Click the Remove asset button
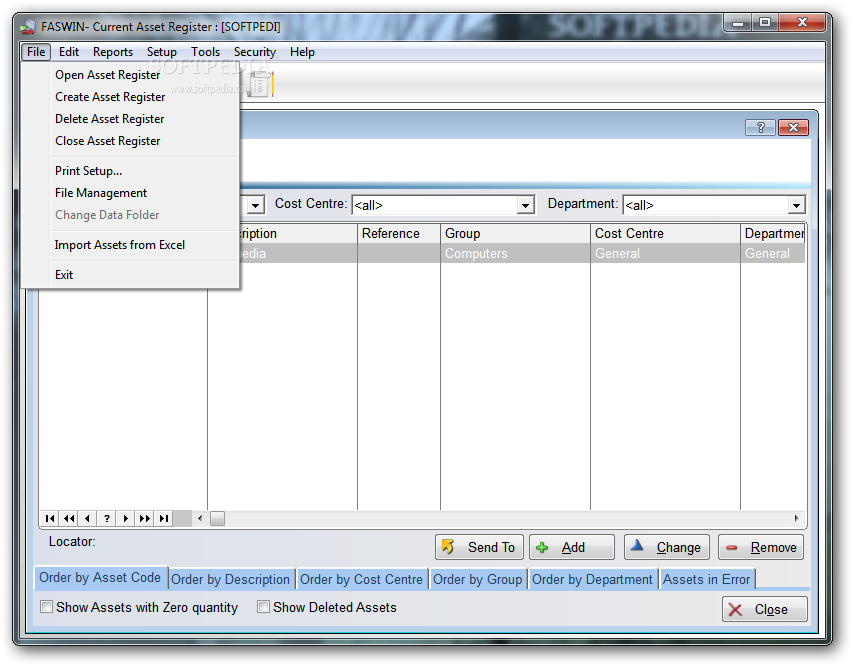 [761, 547]
